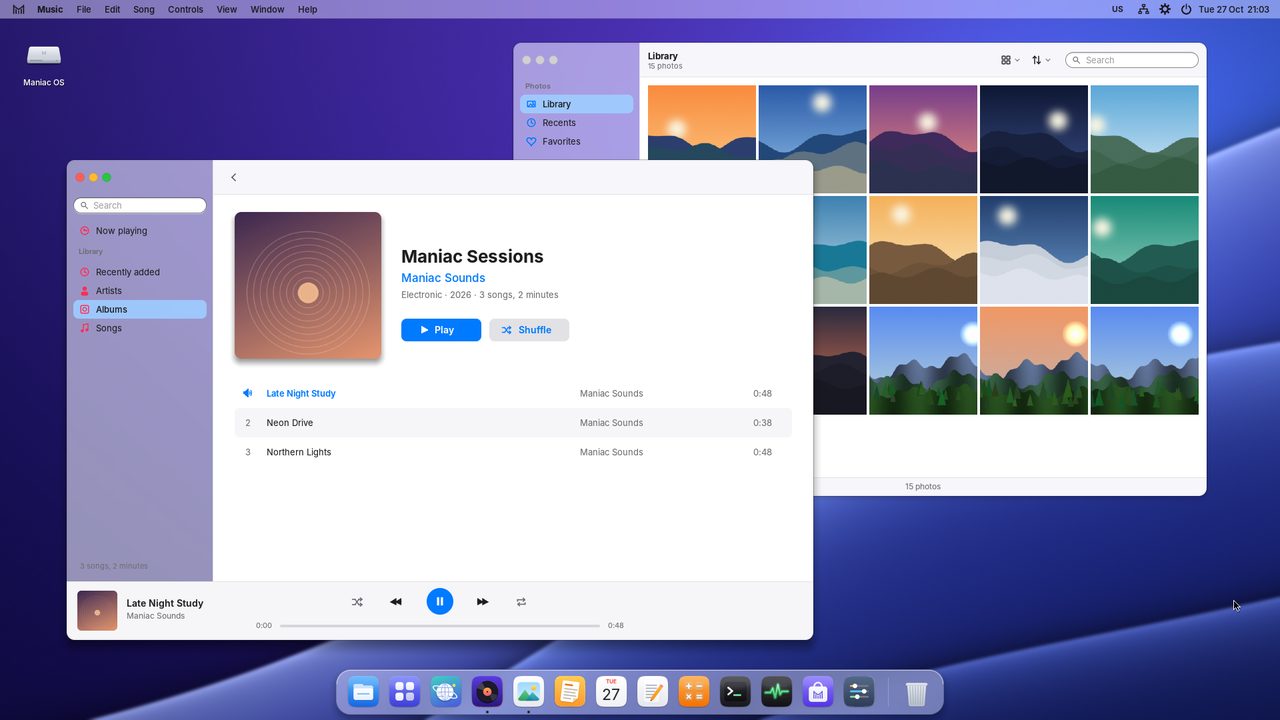1280x720 pixels.
Task: Go to the previous track
Action: pos(396,602)
